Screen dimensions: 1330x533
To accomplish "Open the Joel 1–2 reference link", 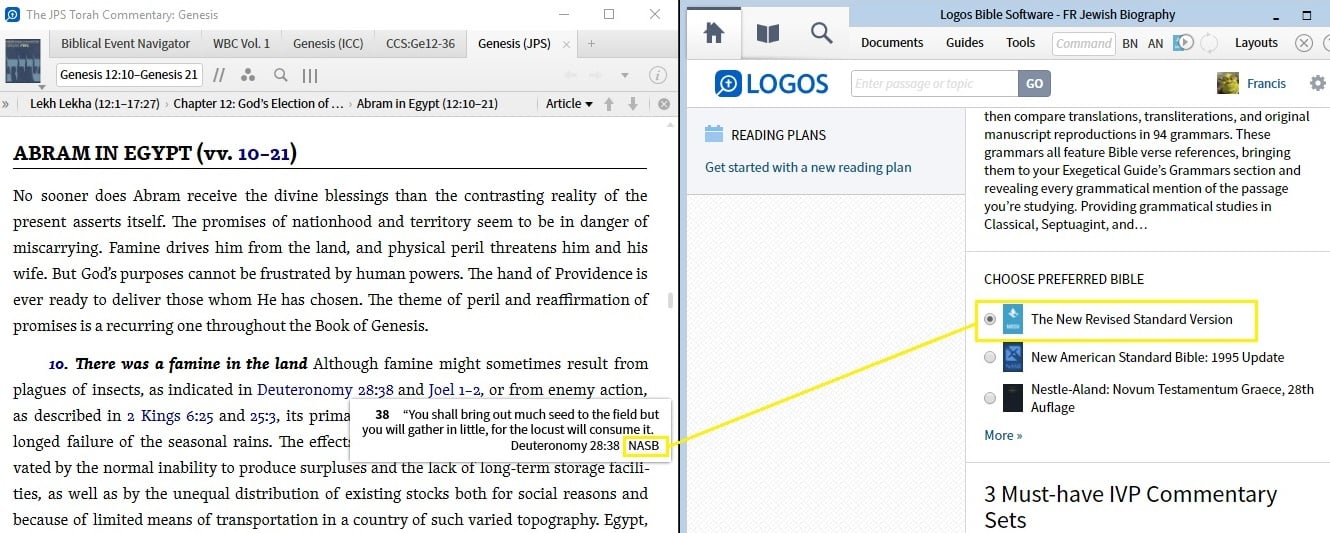I will pos(454,390).
